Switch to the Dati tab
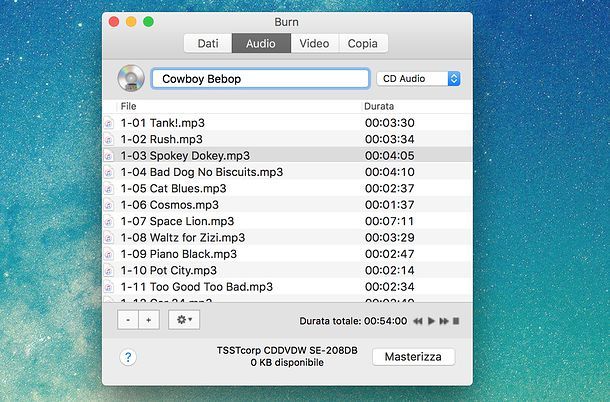 click(208, 43)
